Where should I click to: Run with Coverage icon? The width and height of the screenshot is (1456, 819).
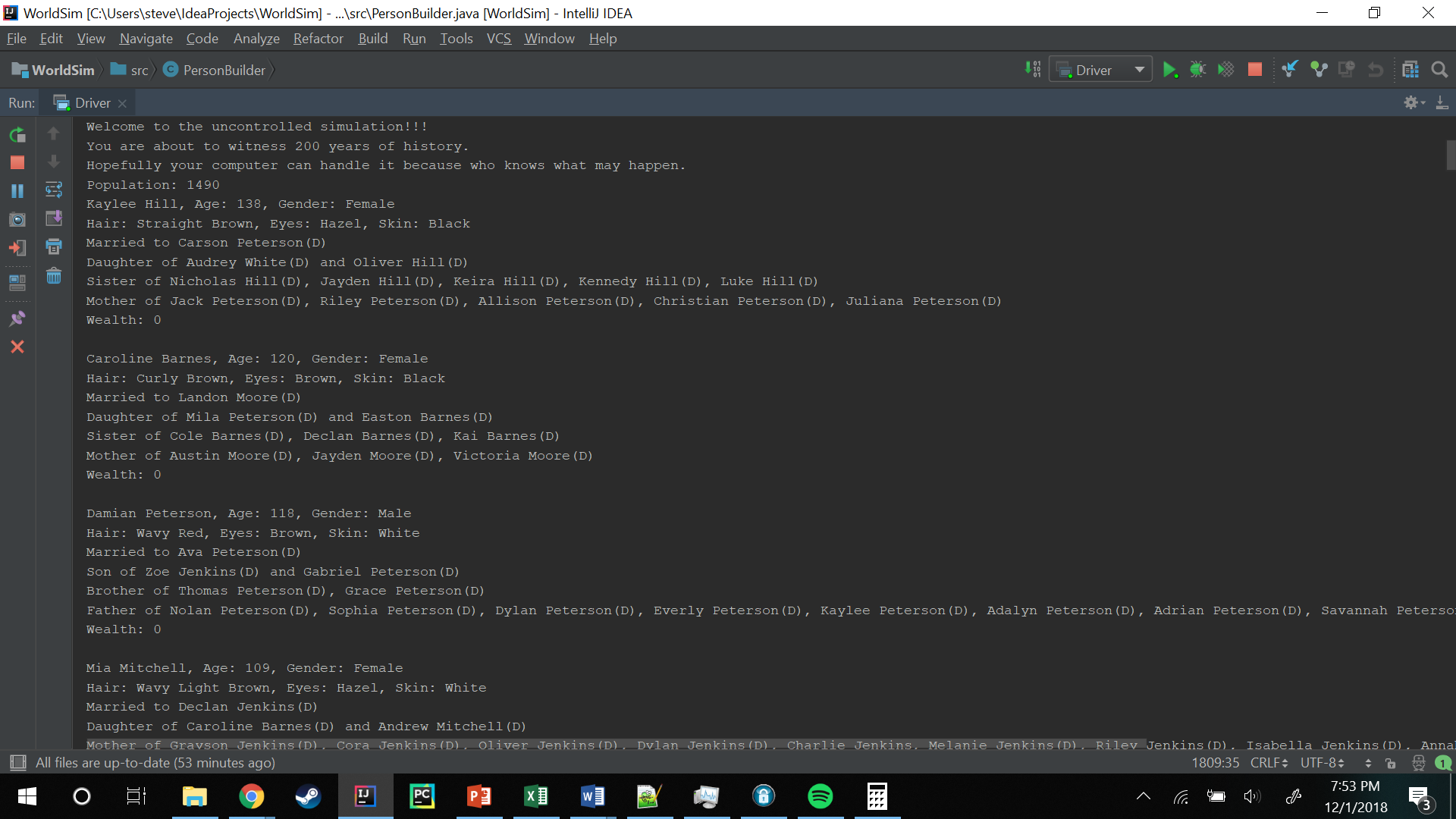tap(1225, 70)
